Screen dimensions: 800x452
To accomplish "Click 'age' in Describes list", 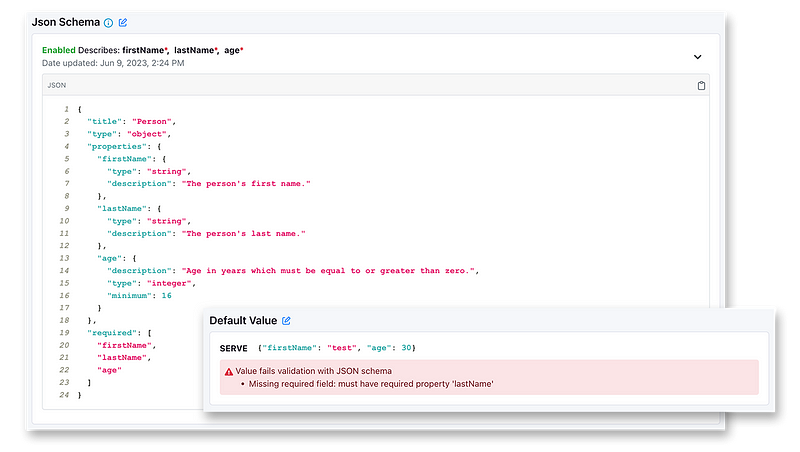I will [233, 50].
